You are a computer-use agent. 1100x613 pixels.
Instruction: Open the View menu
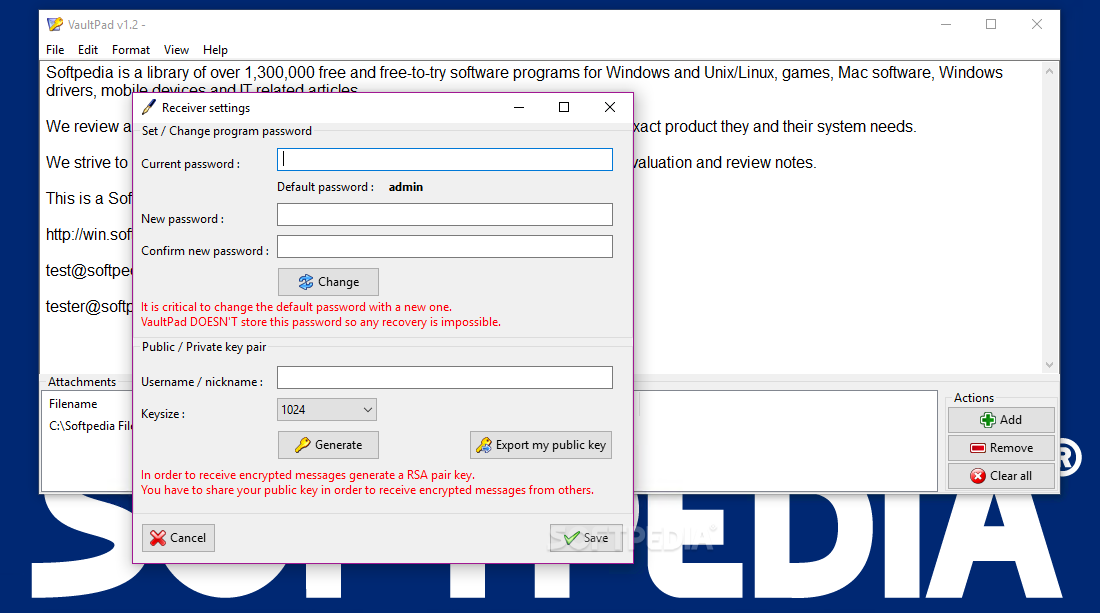[176, 50]
